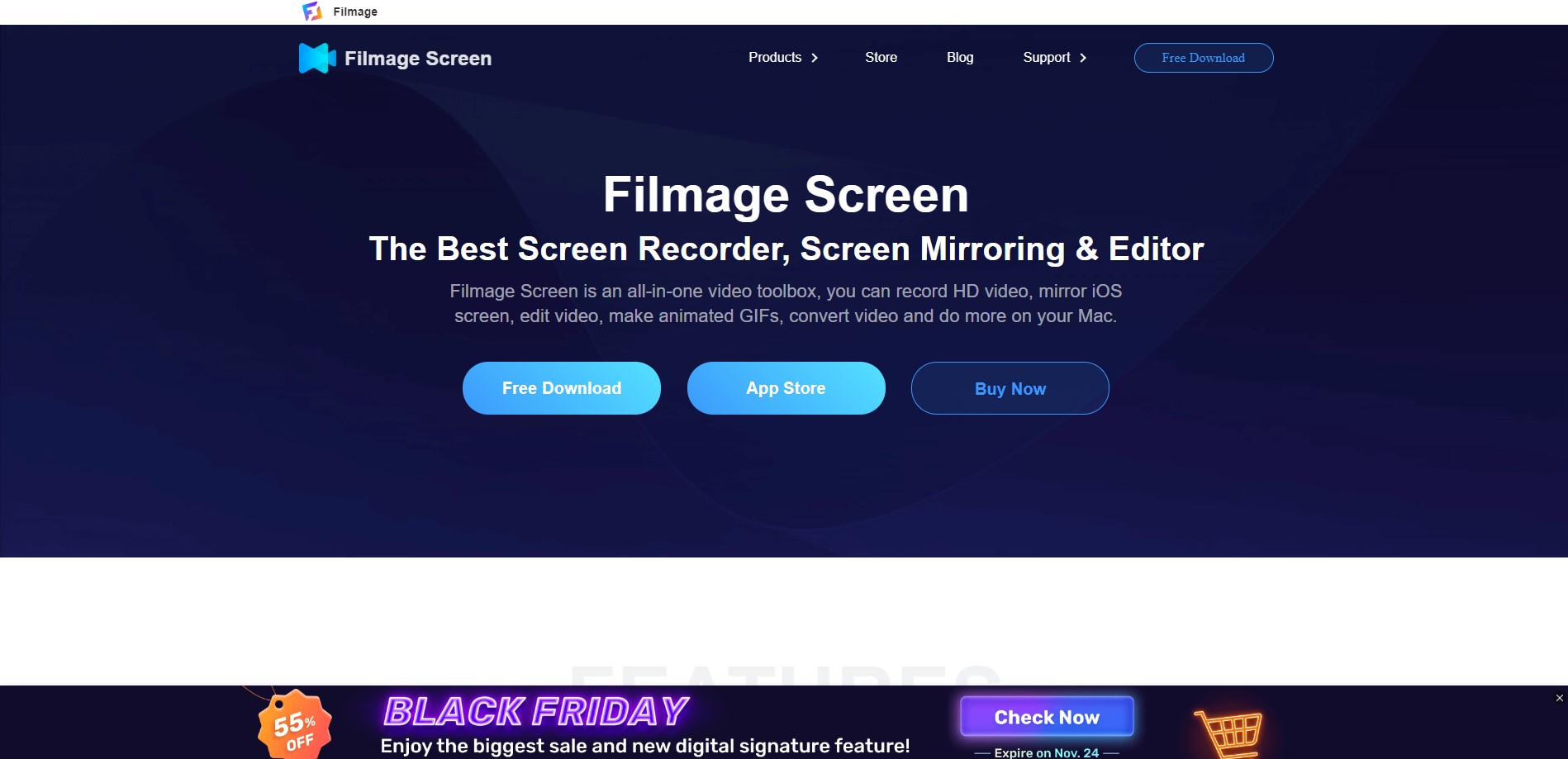Image resolution: width=1568 pixels, height=759 pixels.
Task: Expand the Products menu chevron
Action: click(x=815, y=58)
